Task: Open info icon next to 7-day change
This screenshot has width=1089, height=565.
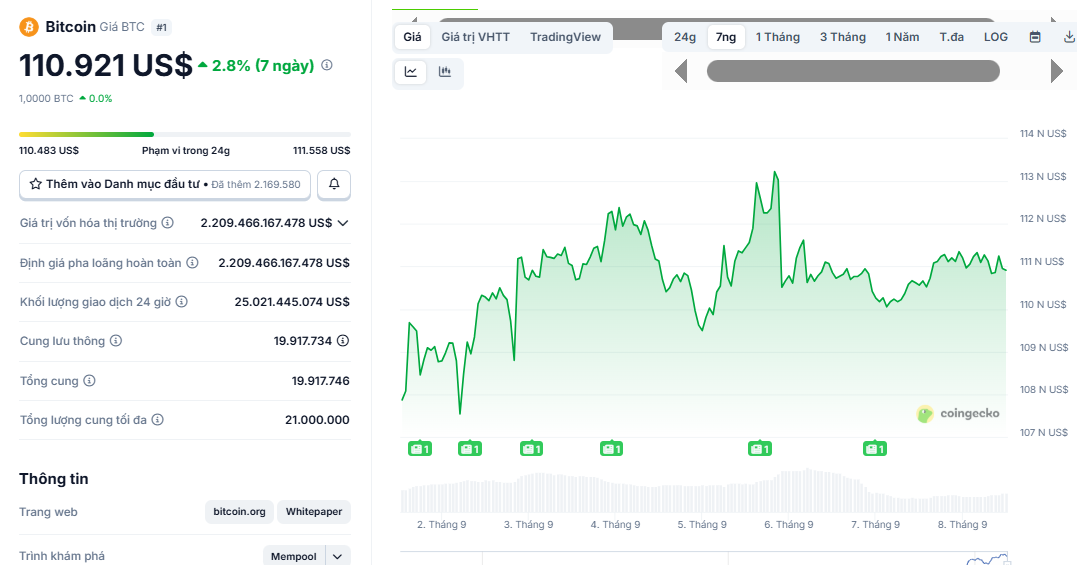Action: (x=326, y=65)
